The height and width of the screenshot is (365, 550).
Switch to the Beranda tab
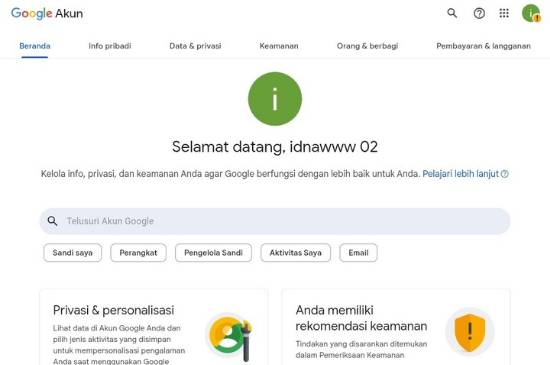35,46
